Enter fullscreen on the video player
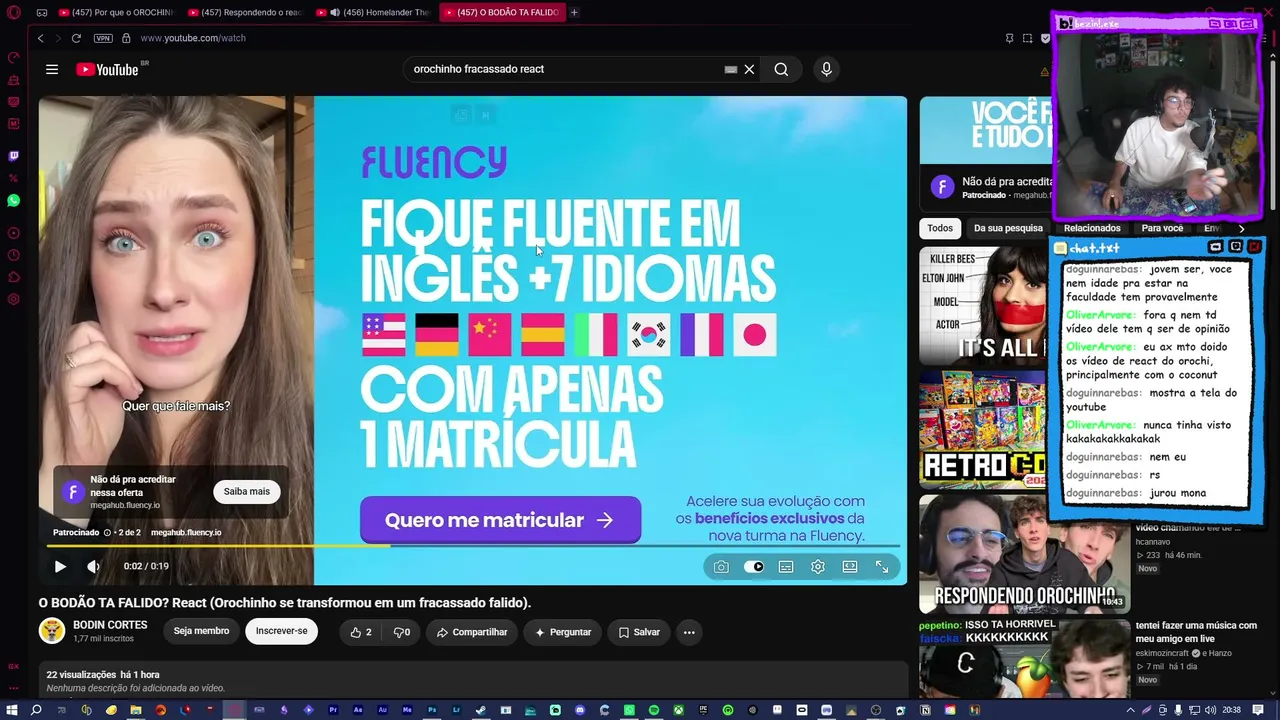The height and width of the screenshot is (720, 1280). click(882, 567)
